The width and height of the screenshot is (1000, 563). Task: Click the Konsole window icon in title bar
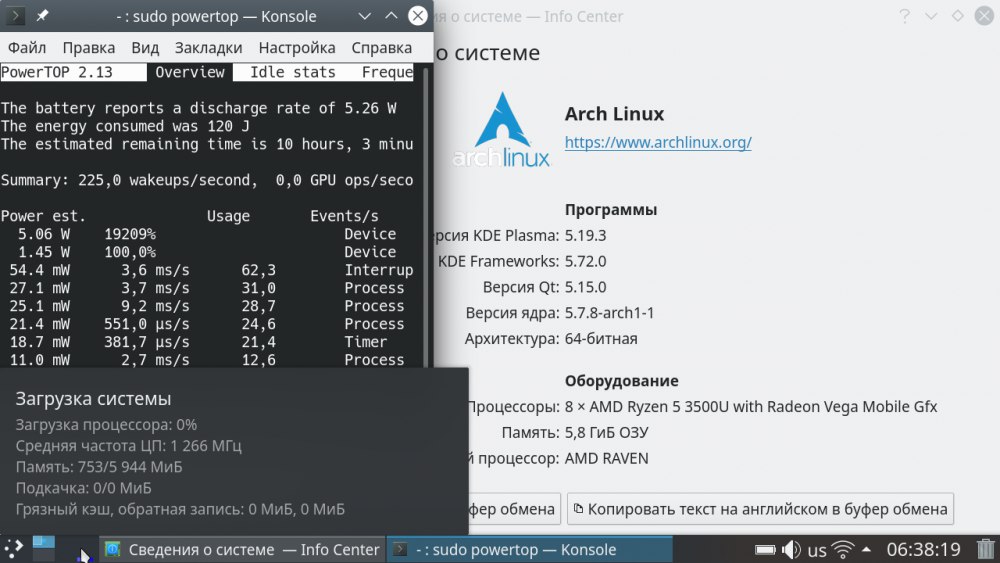coord(15,16)
